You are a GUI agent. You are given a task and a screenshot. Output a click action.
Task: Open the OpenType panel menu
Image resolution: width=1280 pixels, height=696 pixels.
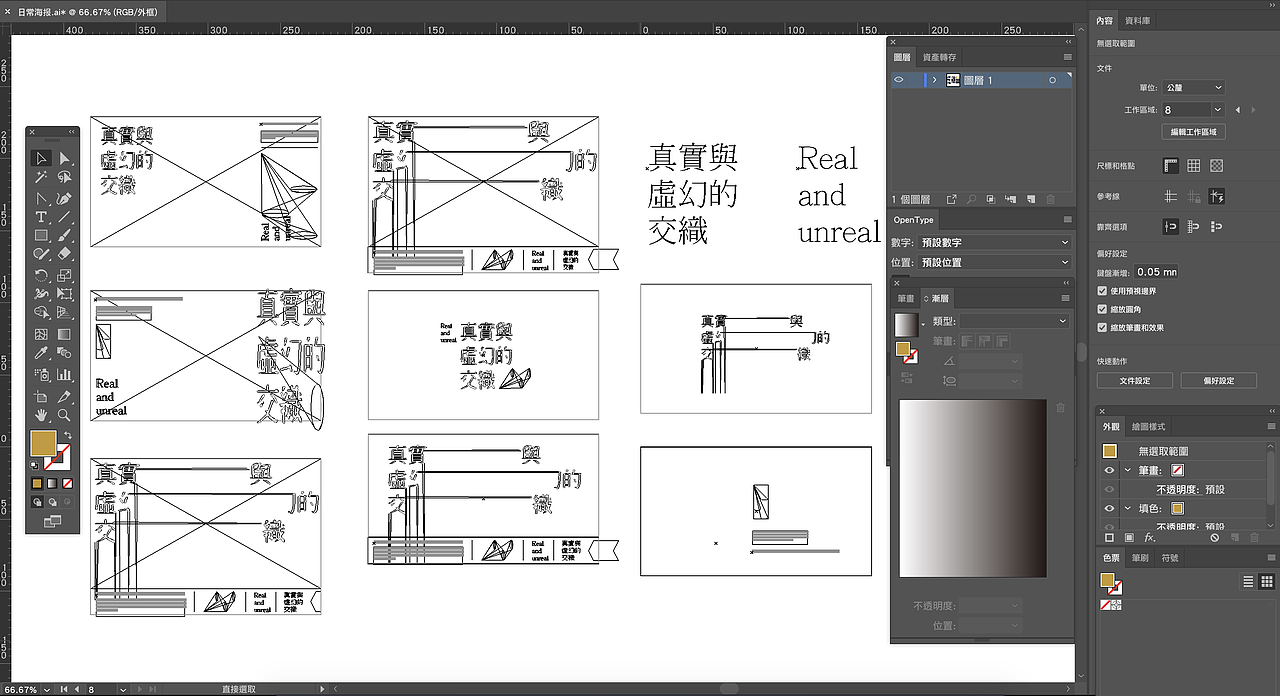coord(1067,220)
